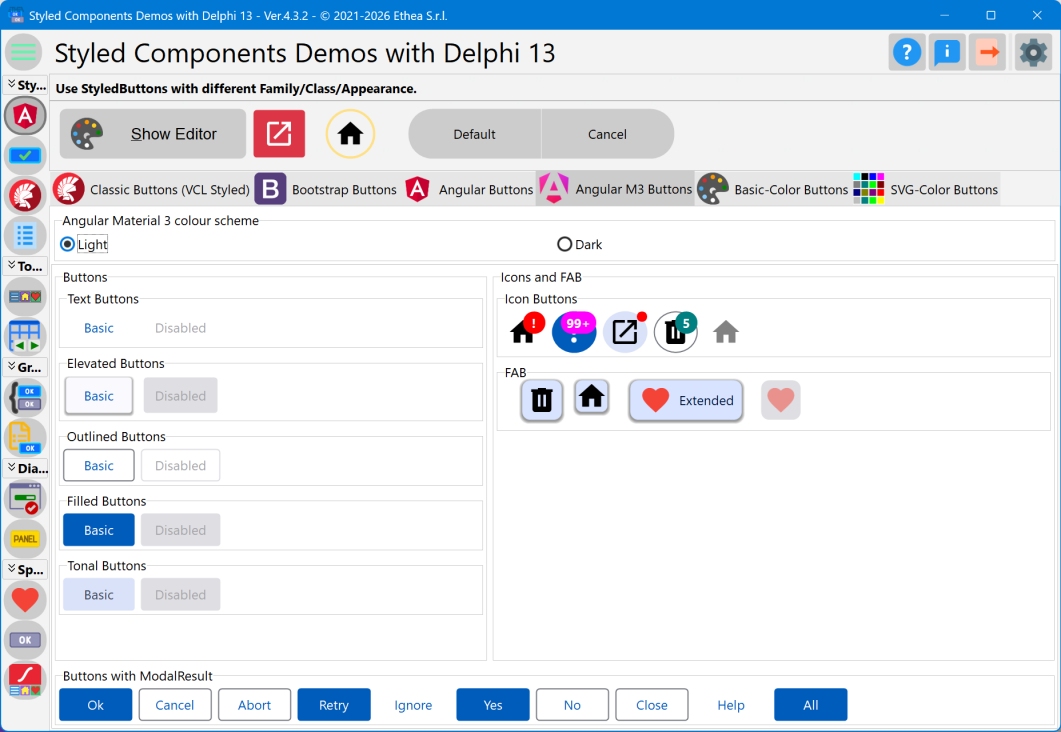This screenshot has width=1061, height=732.
Task: Click the open-in-new icon button with red dot
Action: tap(625, 331)
